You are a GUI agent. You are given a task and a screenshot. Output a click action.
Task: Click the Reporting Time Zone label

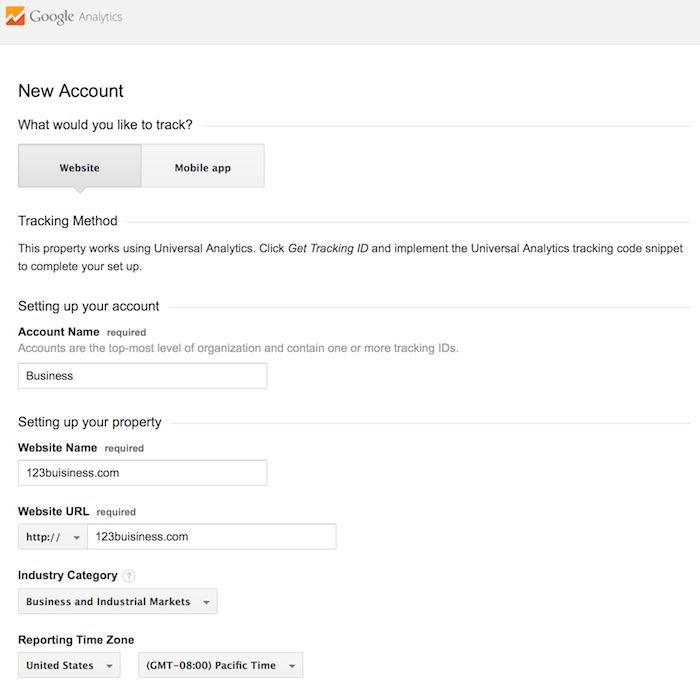point(76,640)
